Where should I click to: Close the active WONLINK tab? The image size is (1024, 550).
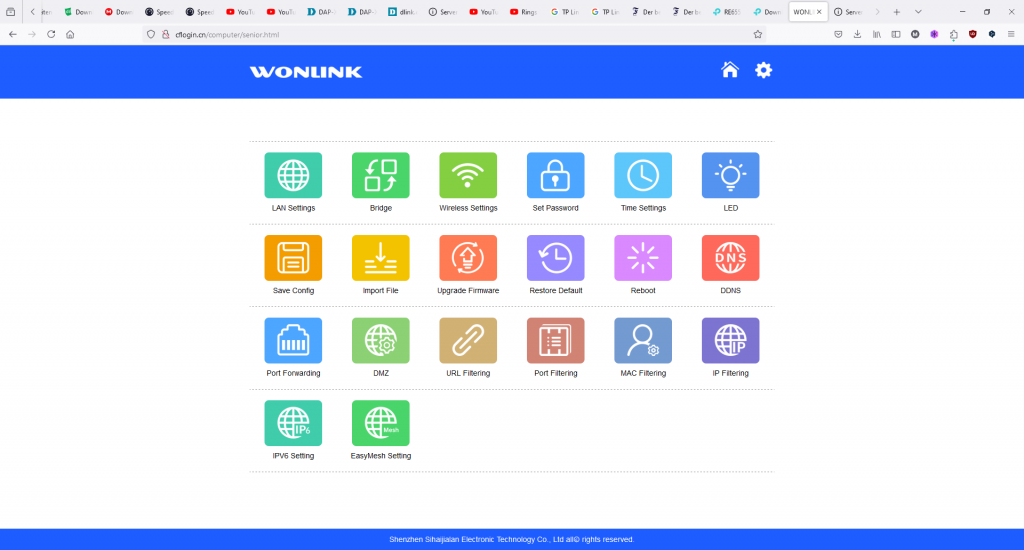[x=819, y=12]
